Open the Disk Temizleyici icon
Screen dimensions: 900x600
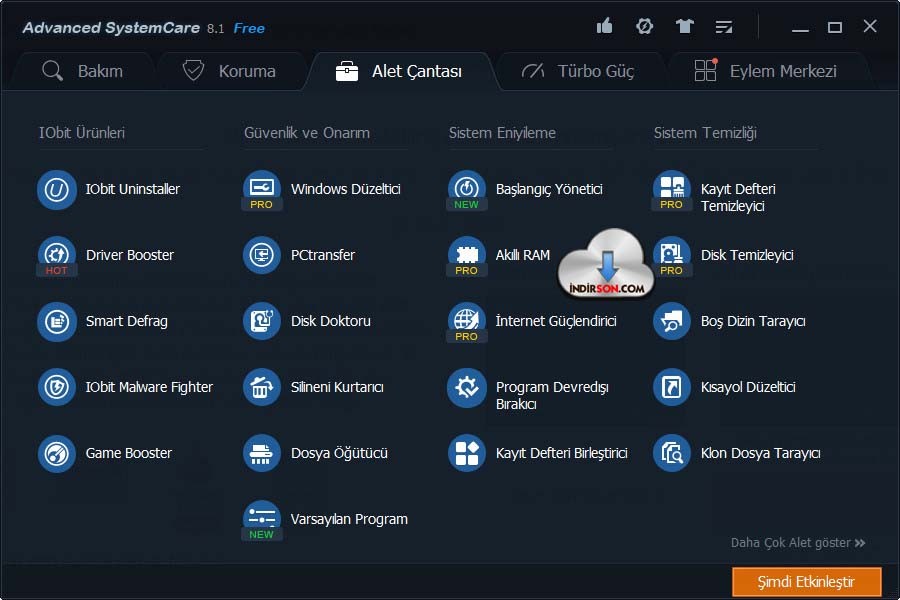pos(672,256)
